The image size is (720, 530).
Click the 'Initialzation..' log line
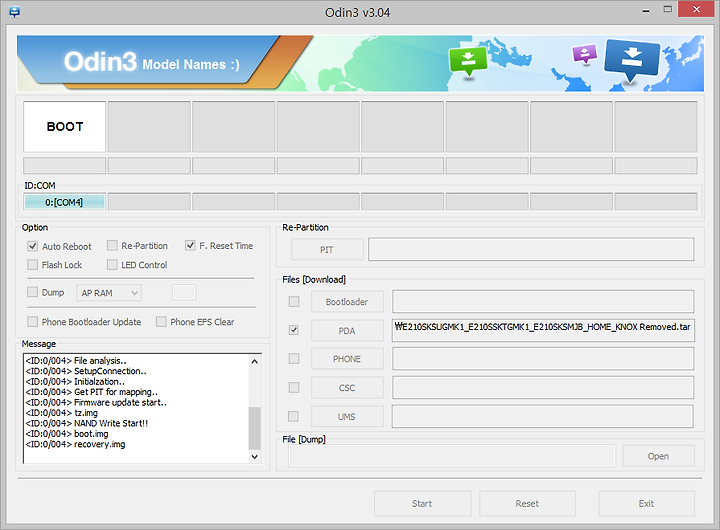tap(75, 382)
